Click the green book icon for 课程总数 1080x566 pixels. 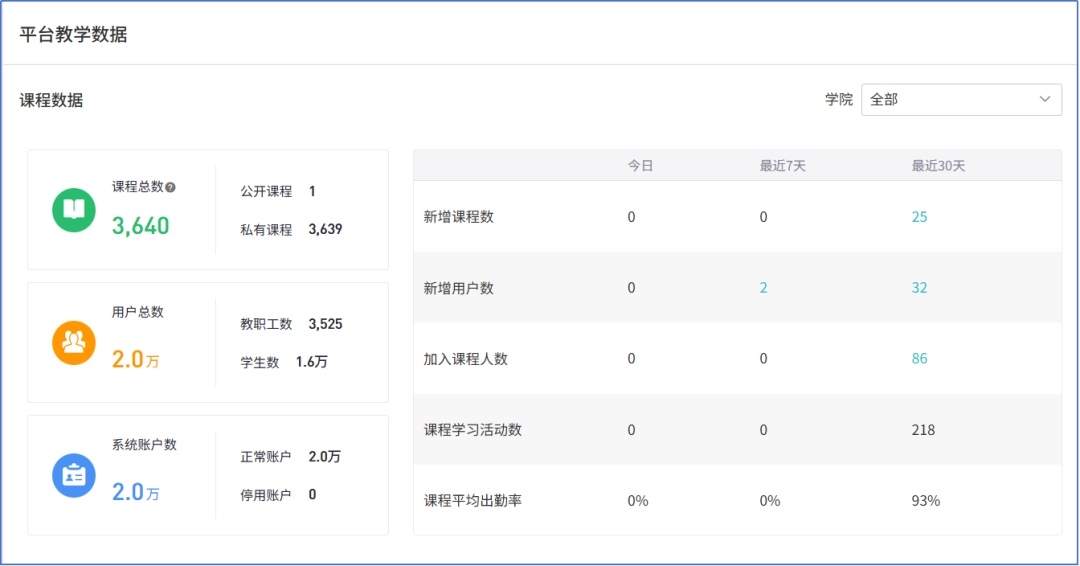[74, 210]
